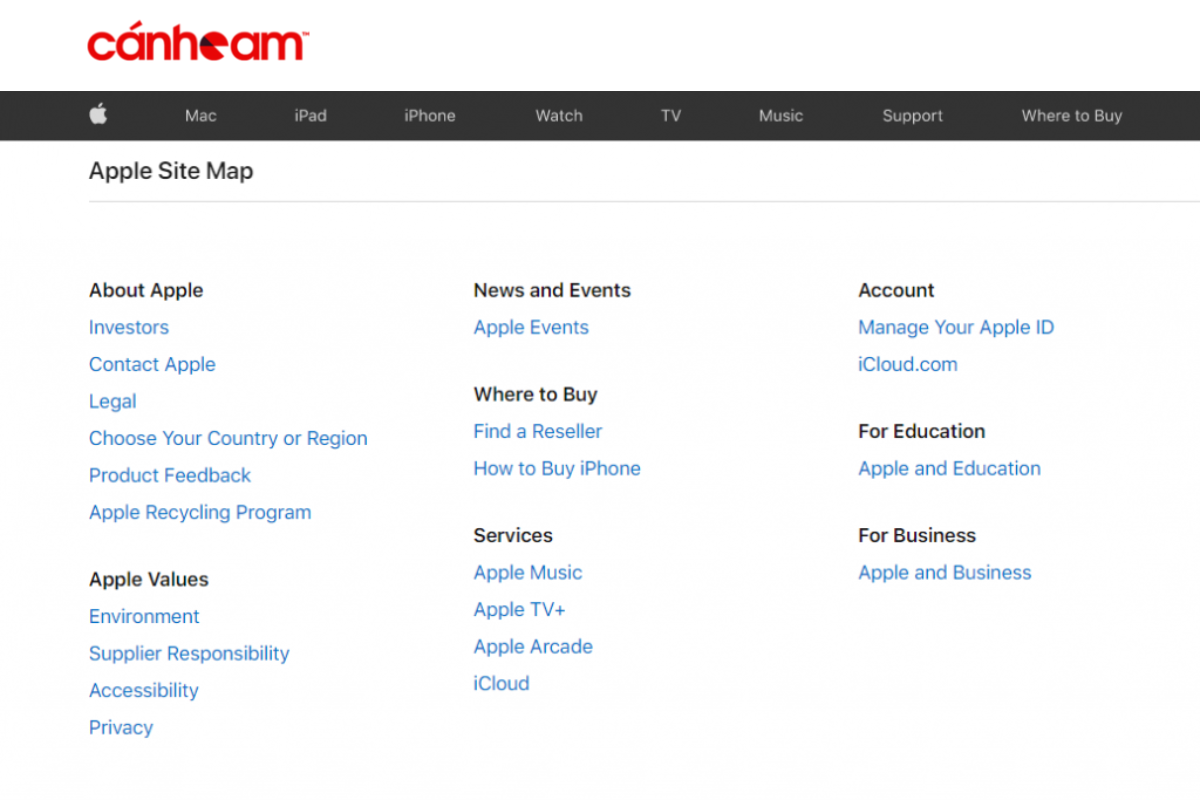This screenshot has width=1200, height=800.
Task: Open the iPad menu item
Action: tap(310, 116)
